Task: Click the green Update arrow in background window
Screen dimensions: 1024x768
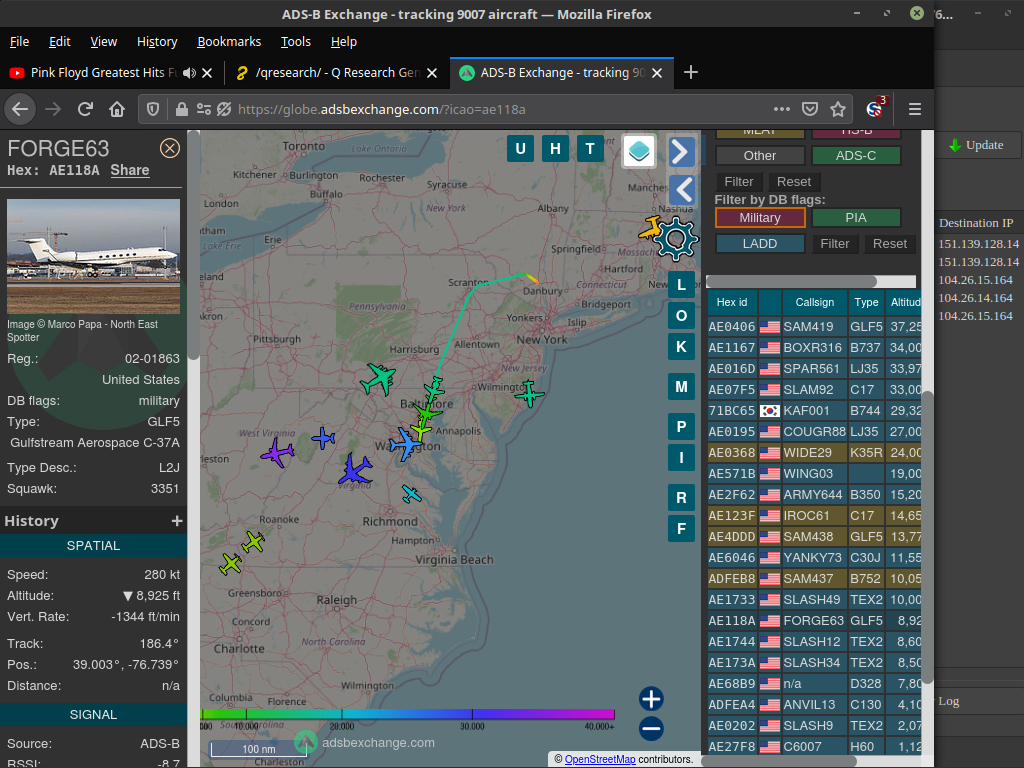Action: (955, 145)
